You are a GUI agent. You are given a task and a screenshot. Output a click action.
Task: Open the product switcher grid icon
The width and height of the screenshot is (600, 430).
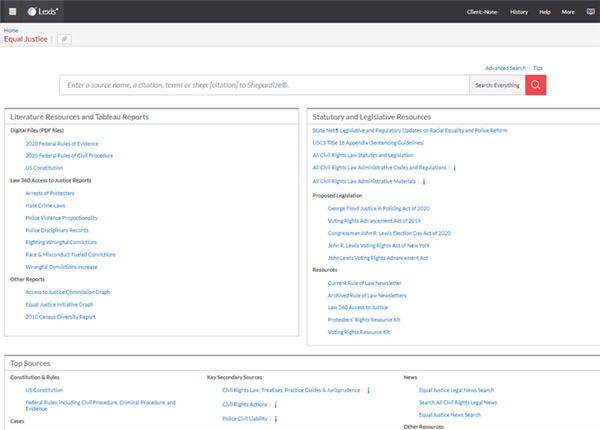pos(12,11)
